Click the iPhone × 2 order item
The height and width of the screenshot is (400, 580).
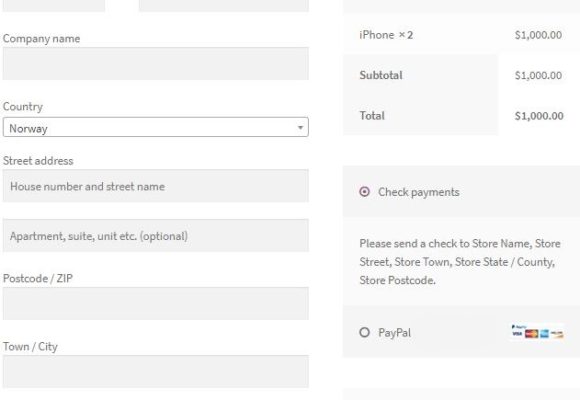[x=386, y=35]
